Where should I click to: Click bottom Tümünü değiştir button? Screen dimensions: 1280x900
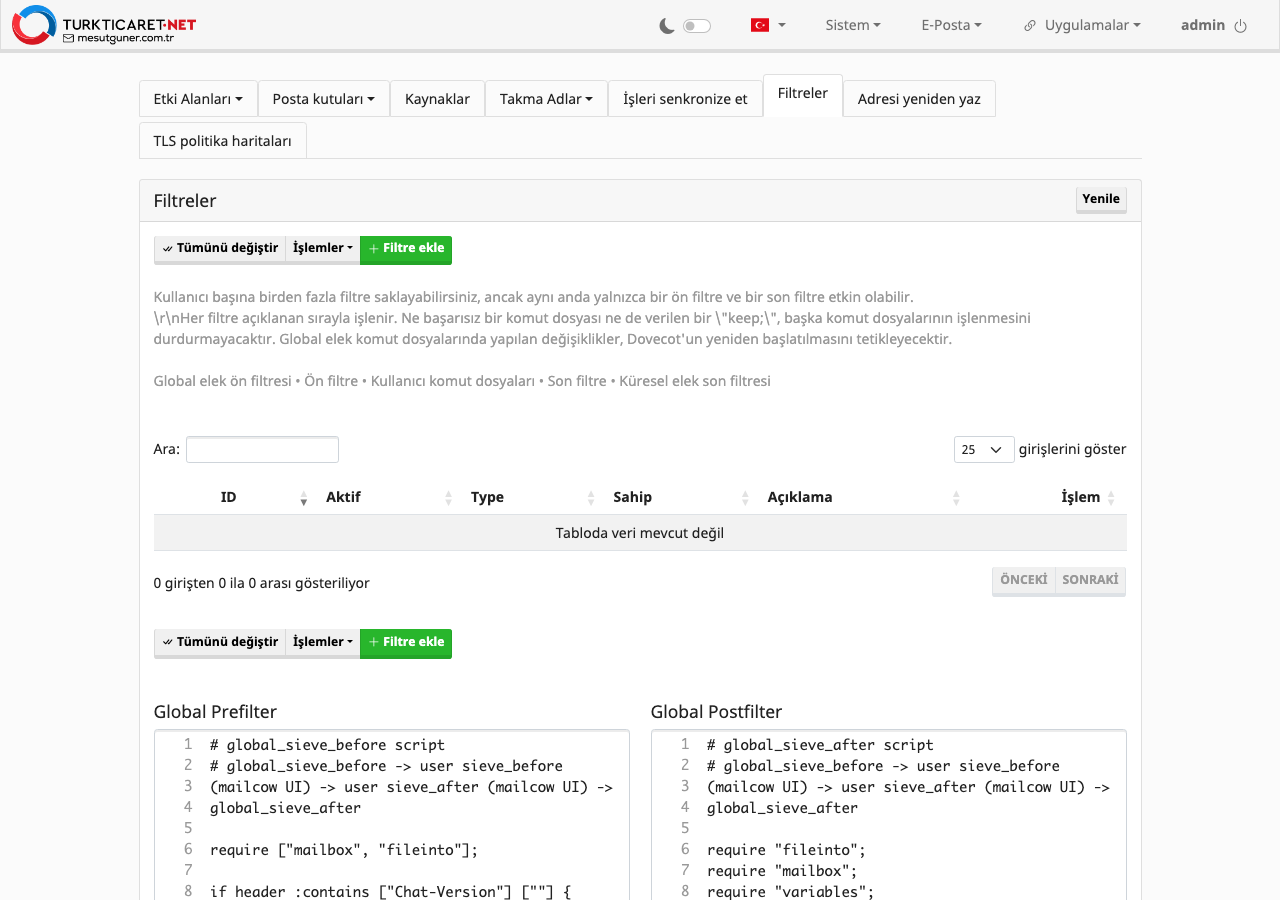(220, 643)
